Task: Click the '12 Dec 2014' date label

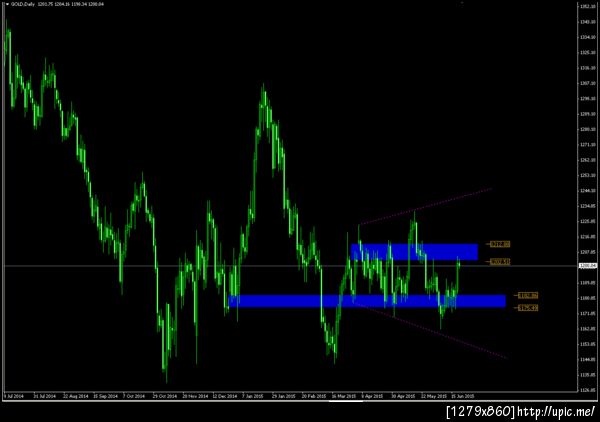Action: (x=225, y=396)
